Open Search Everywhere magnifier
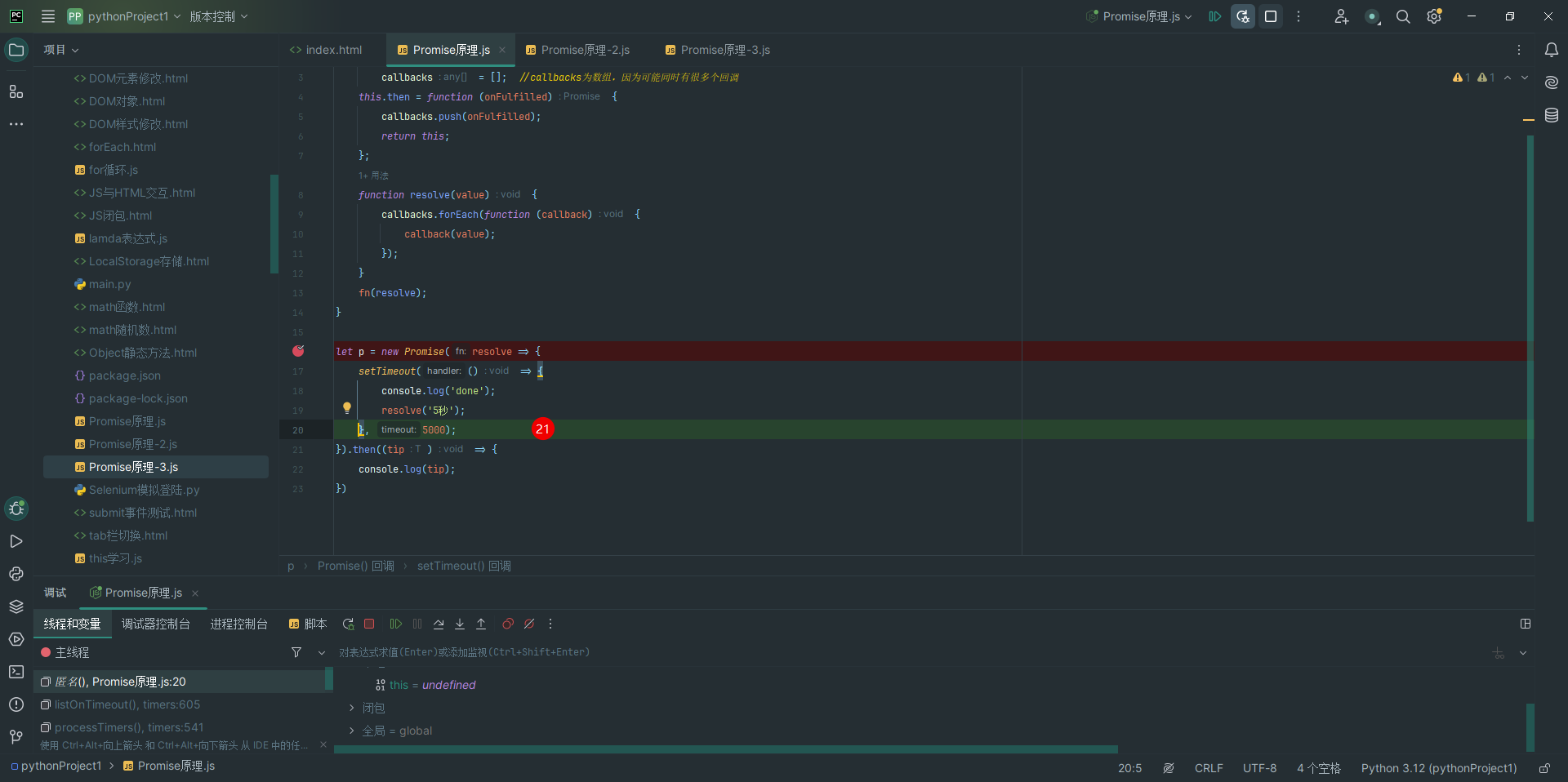Screen dimensions: 1568x782 click(1403, 16)
